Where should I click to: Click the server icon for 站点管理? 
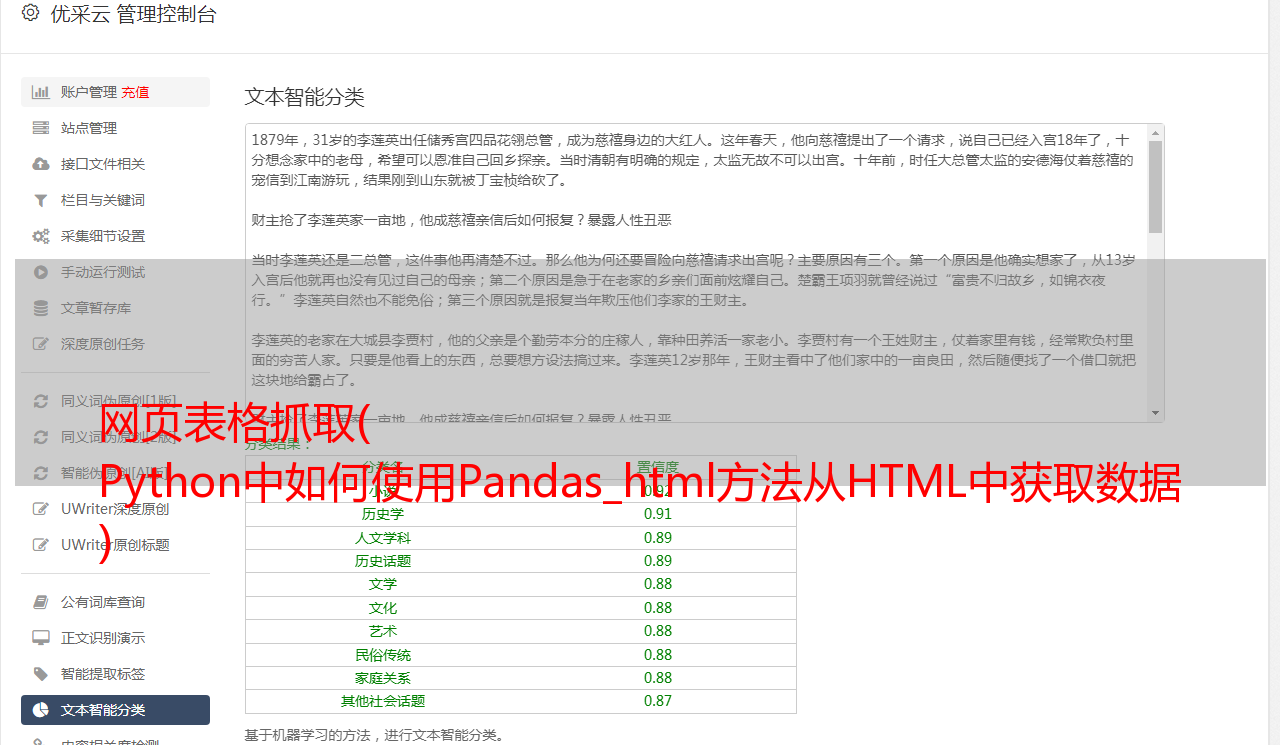[x=40, y=128]
